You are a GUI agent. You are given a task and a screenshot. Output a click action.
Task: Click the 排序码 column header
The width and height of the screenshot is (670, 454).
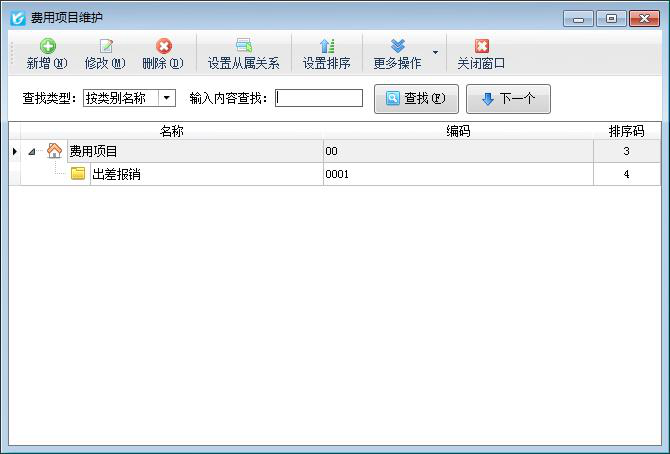pyautogui.click(x=626, y=131)
